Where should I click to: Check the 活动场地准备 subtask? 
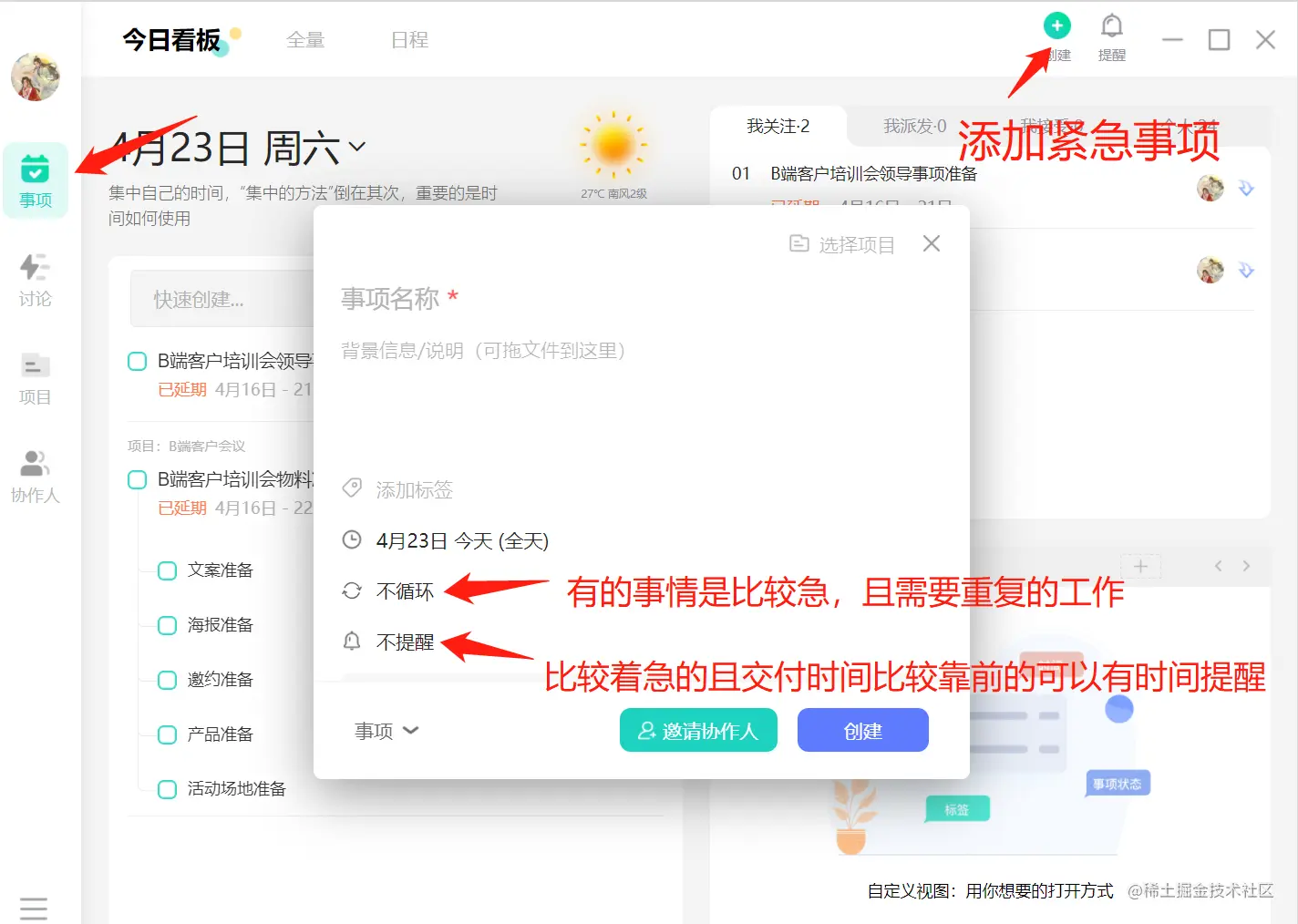coord(168,789)
